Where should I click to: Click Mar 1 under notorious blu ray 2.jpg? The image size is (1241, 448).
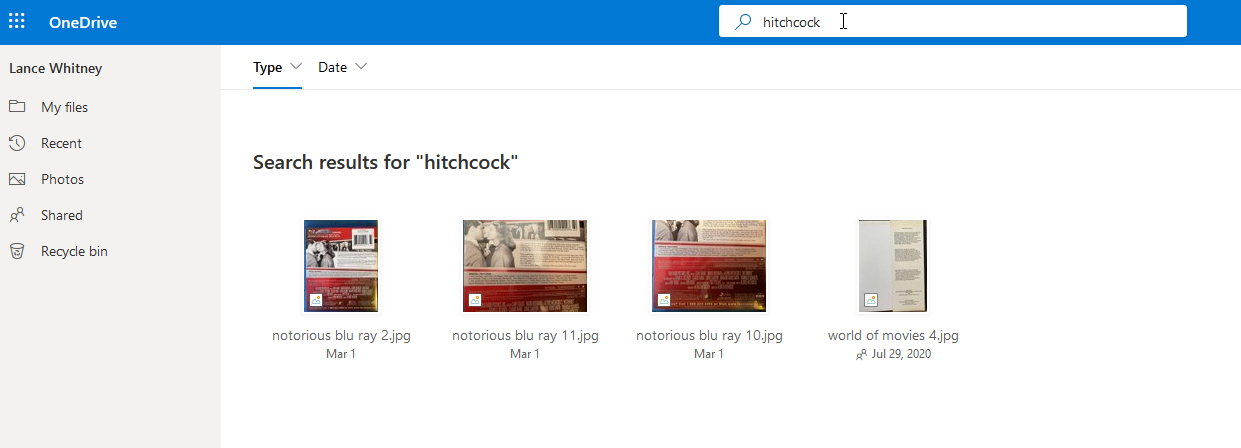tap(341, 355)
